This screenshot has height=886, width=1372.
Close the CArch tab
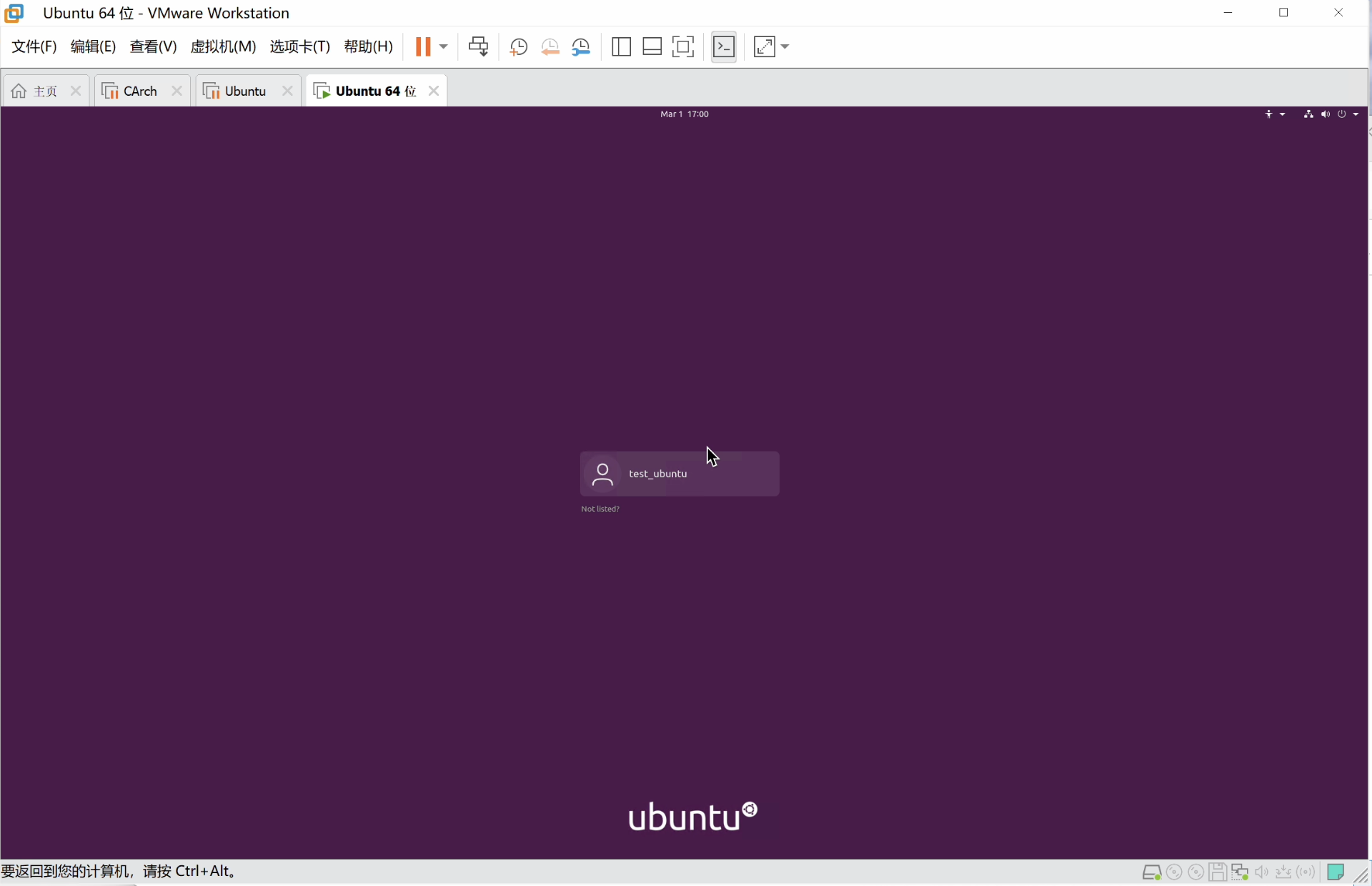coord(177,91)
